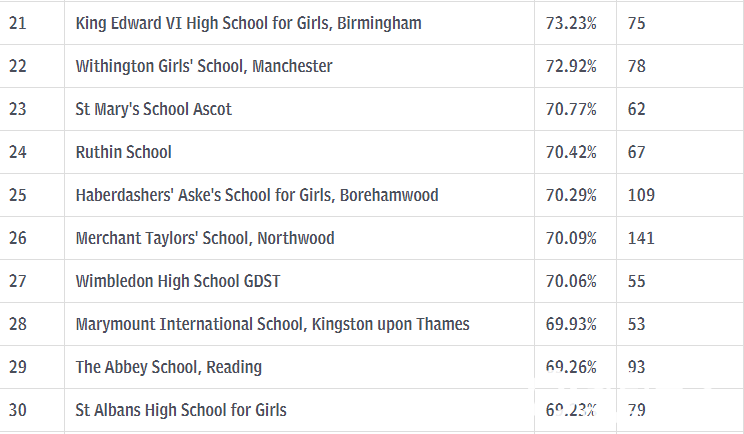Select Withington Girls' School, Manchester row

click(372, 66)
